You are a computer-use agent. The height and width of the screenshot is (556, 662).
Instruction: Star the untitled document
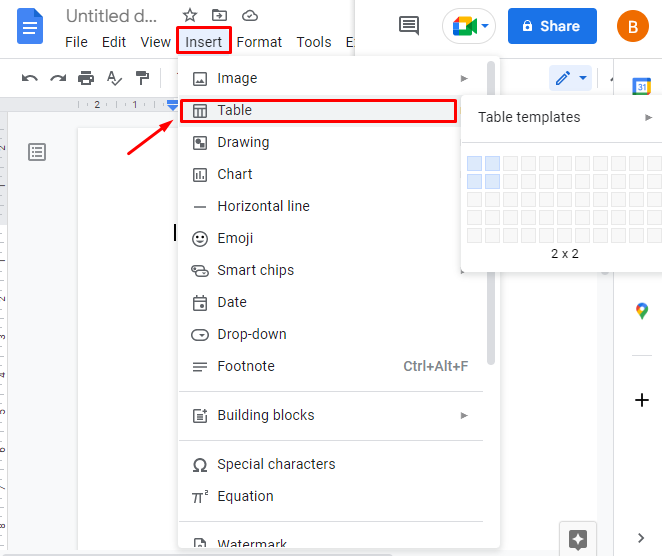coord(190,16)
